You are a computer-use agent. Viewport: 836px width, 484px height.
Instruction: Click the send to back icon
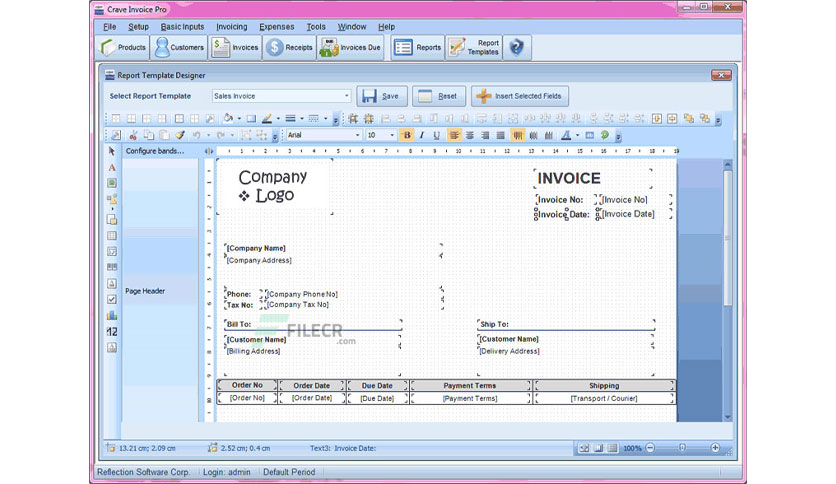click(704, 118)
